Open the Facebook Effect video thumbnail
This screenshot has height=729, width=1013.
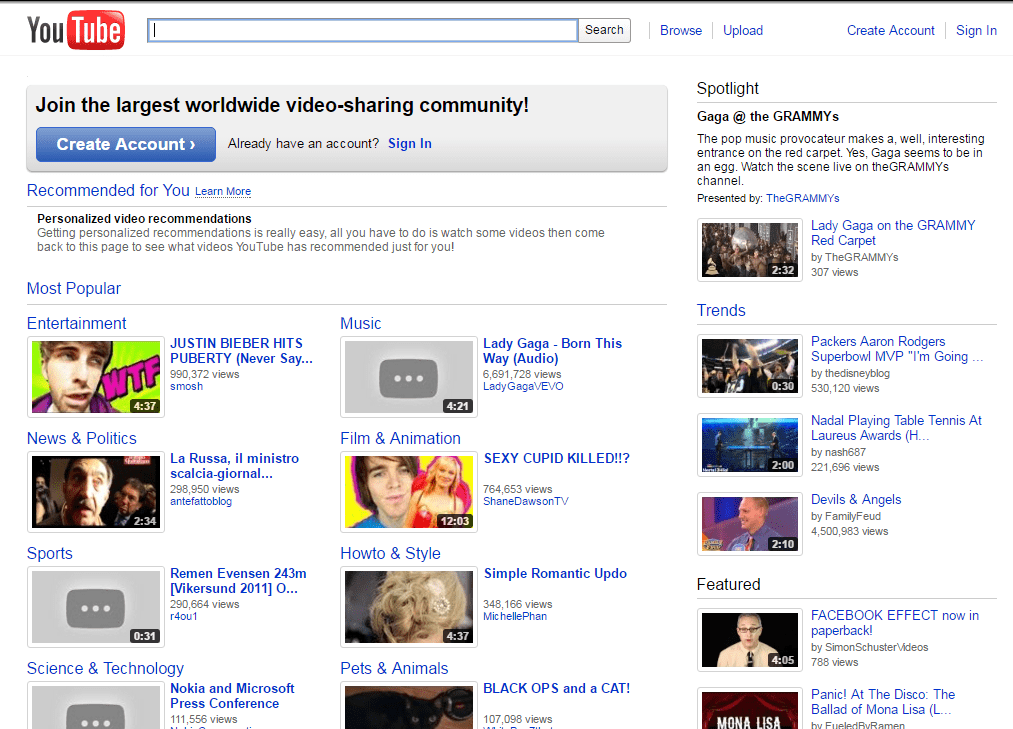tap(750, 640)
